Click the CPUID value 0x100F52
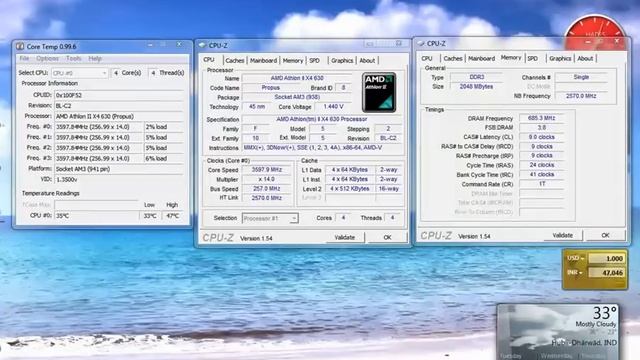 tap(119, 95)
